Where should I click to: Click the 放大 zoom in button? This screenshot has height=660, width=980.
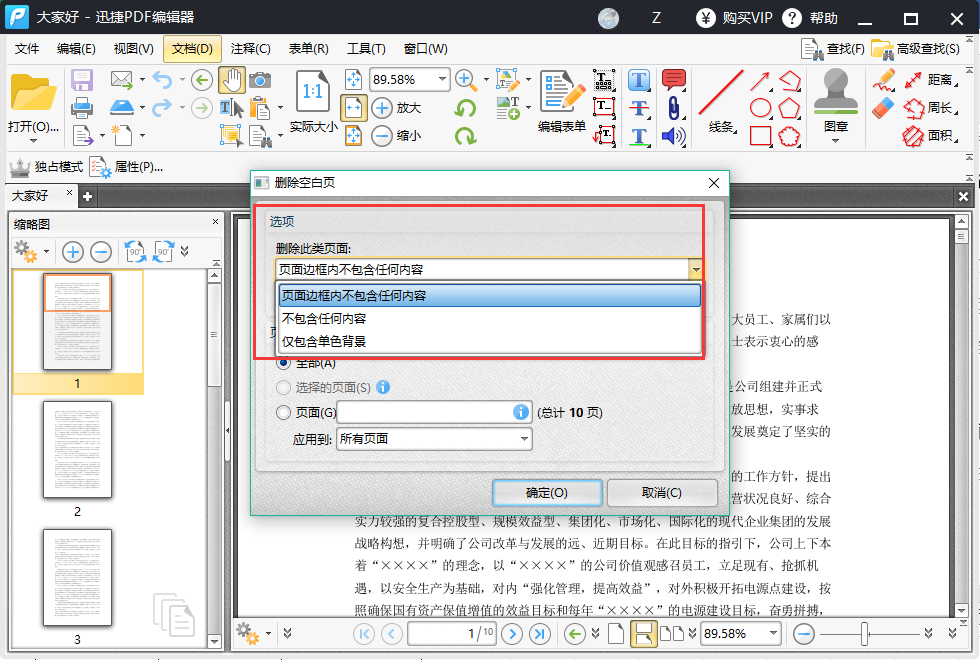(396, 108)
